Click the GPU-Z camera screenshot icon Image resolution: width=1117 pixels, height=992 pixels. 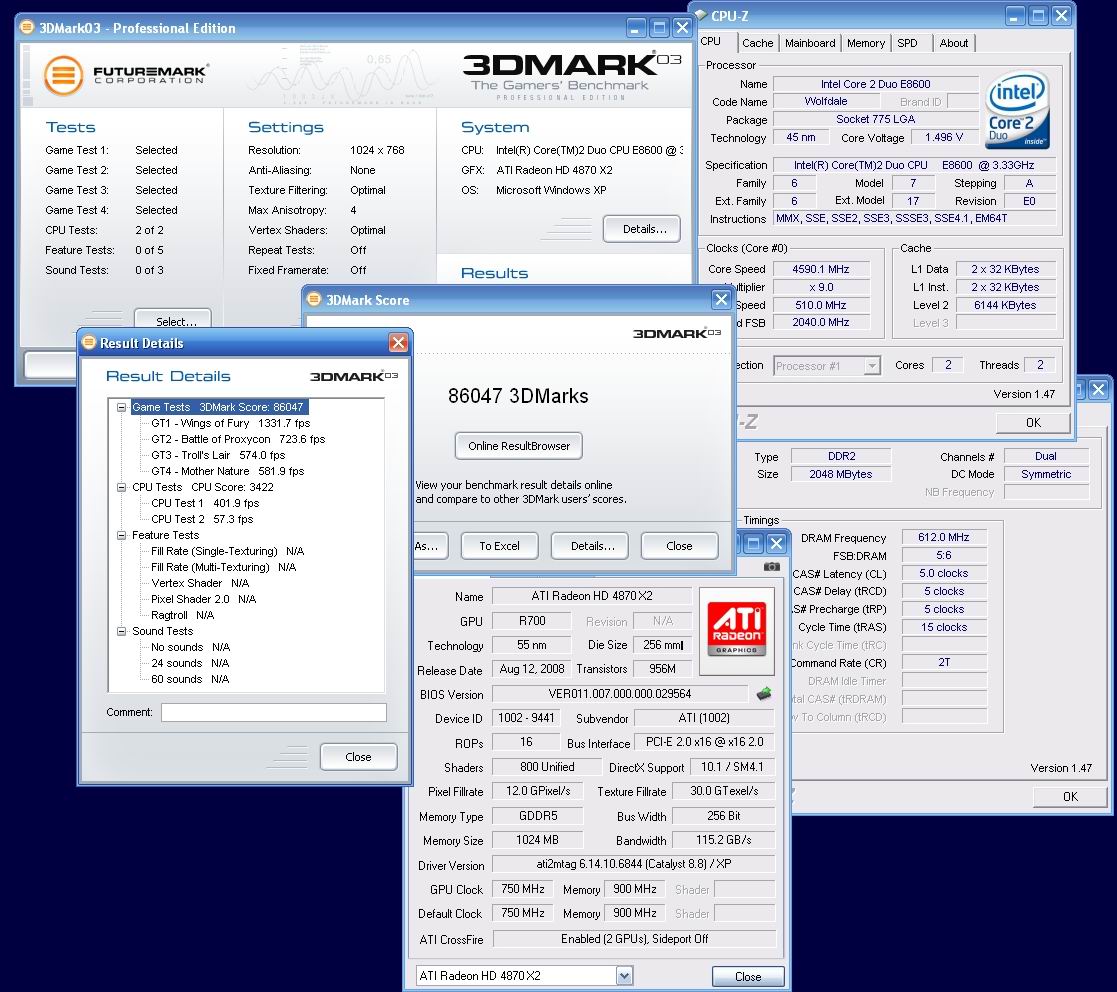[771, 566]
